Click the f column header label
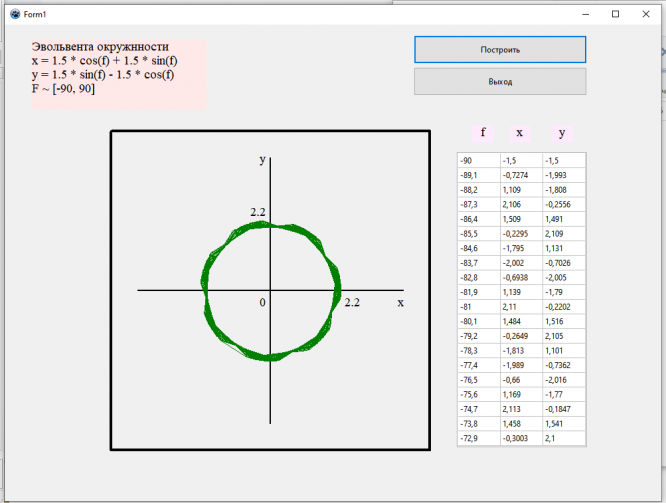666x503 pixels. pyautogui.click(x=484, y=133)
